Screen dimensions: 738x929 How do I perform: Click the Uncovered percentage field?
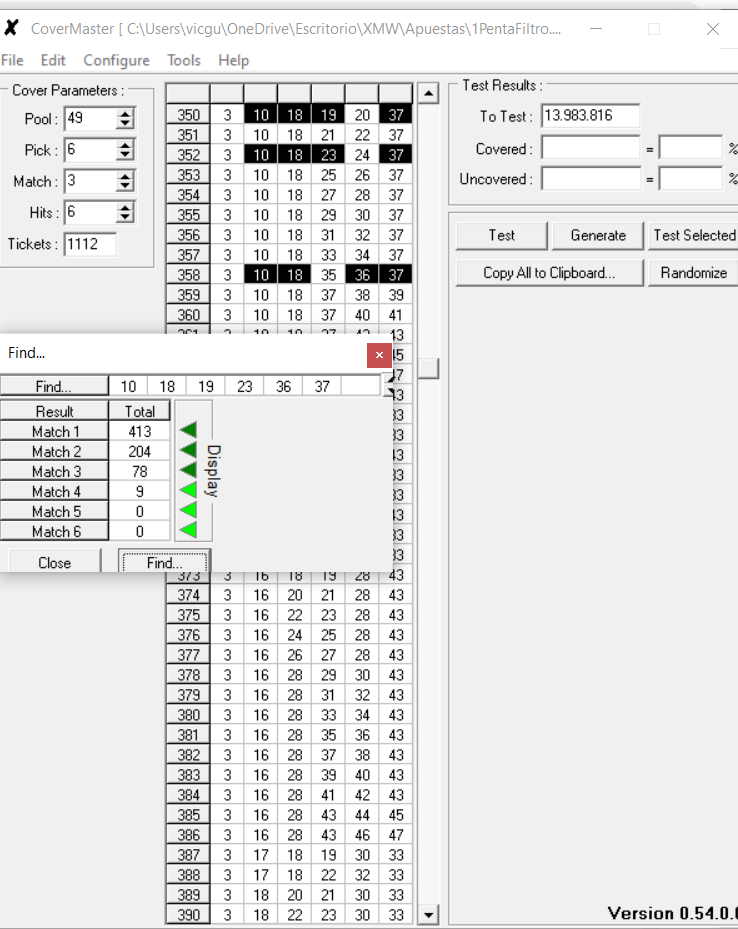click(691, 179)
